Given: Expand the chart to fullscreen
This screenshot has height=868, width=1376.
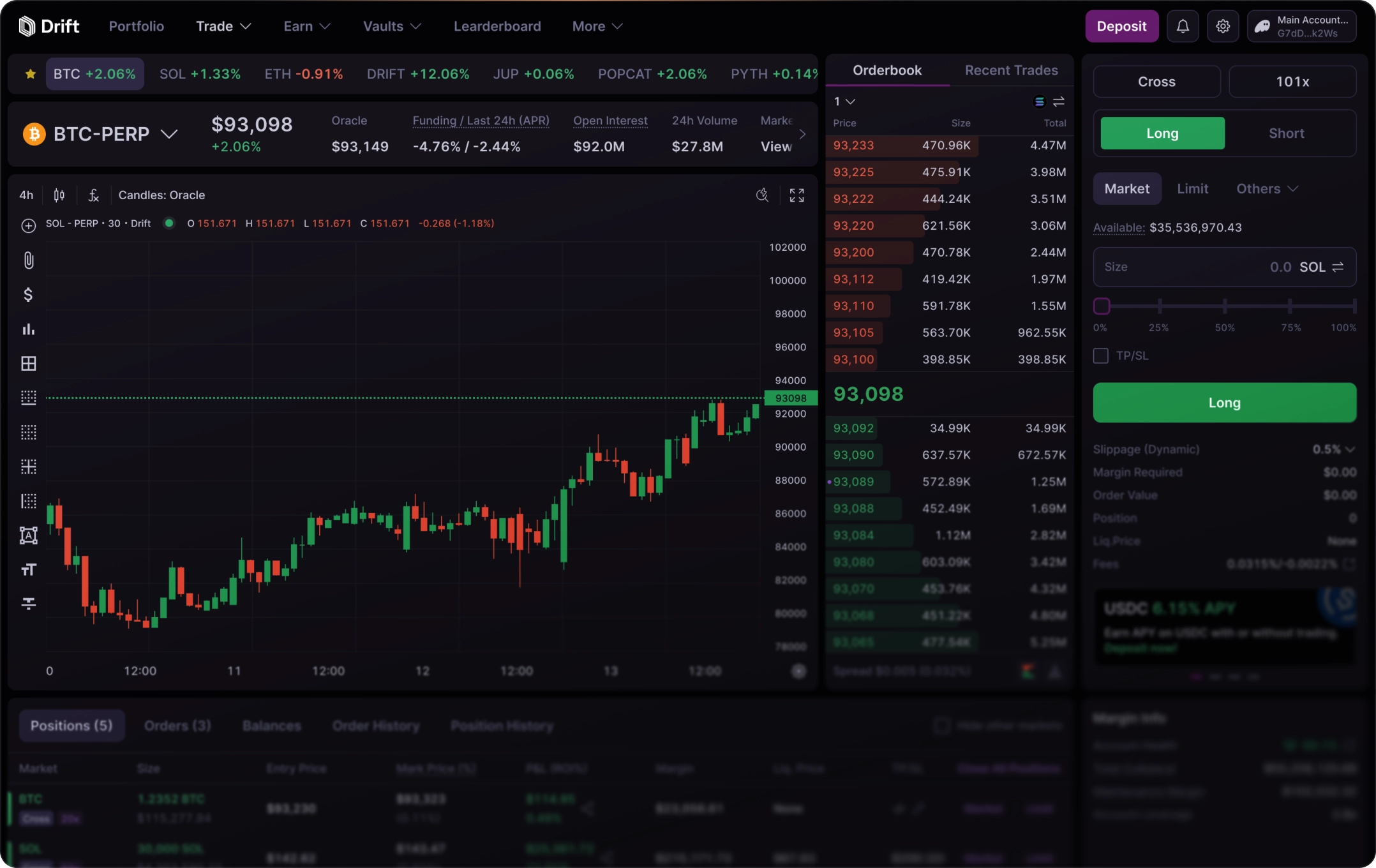Looking at the screenshot, I should (x=796, y=195).
